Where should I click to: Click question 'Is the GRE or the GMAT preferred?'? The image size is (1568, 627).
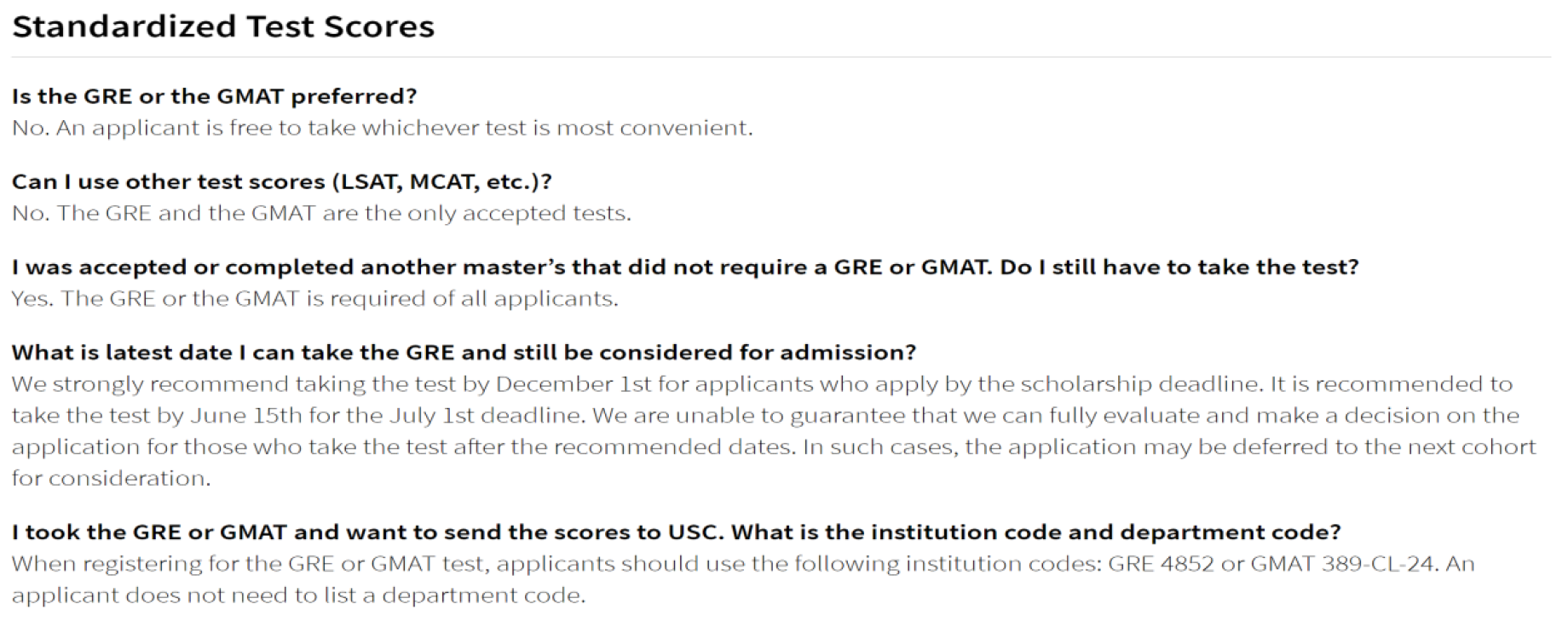(x=214, y=96)
